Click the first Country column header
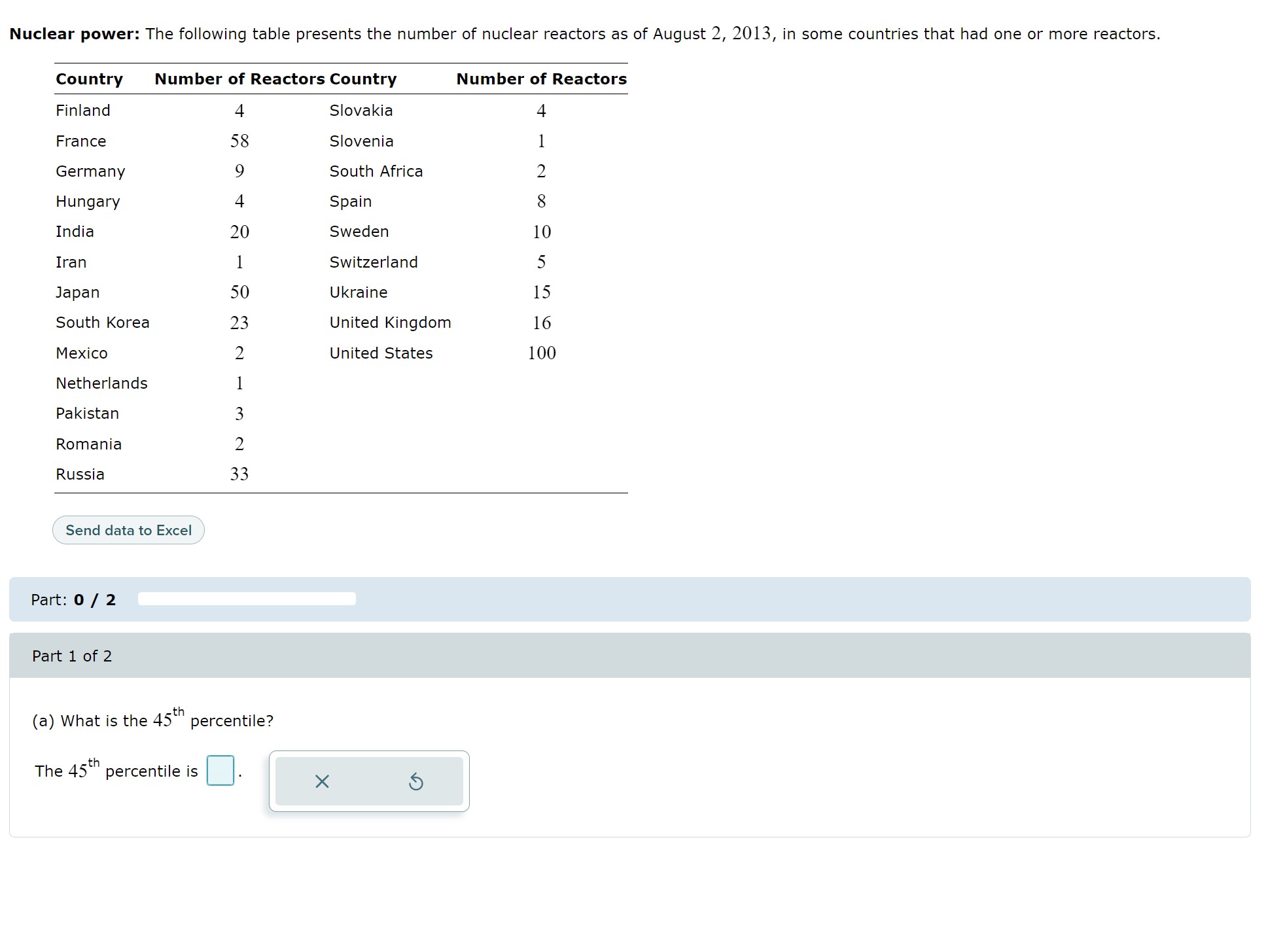 click(x=89, y=79)
